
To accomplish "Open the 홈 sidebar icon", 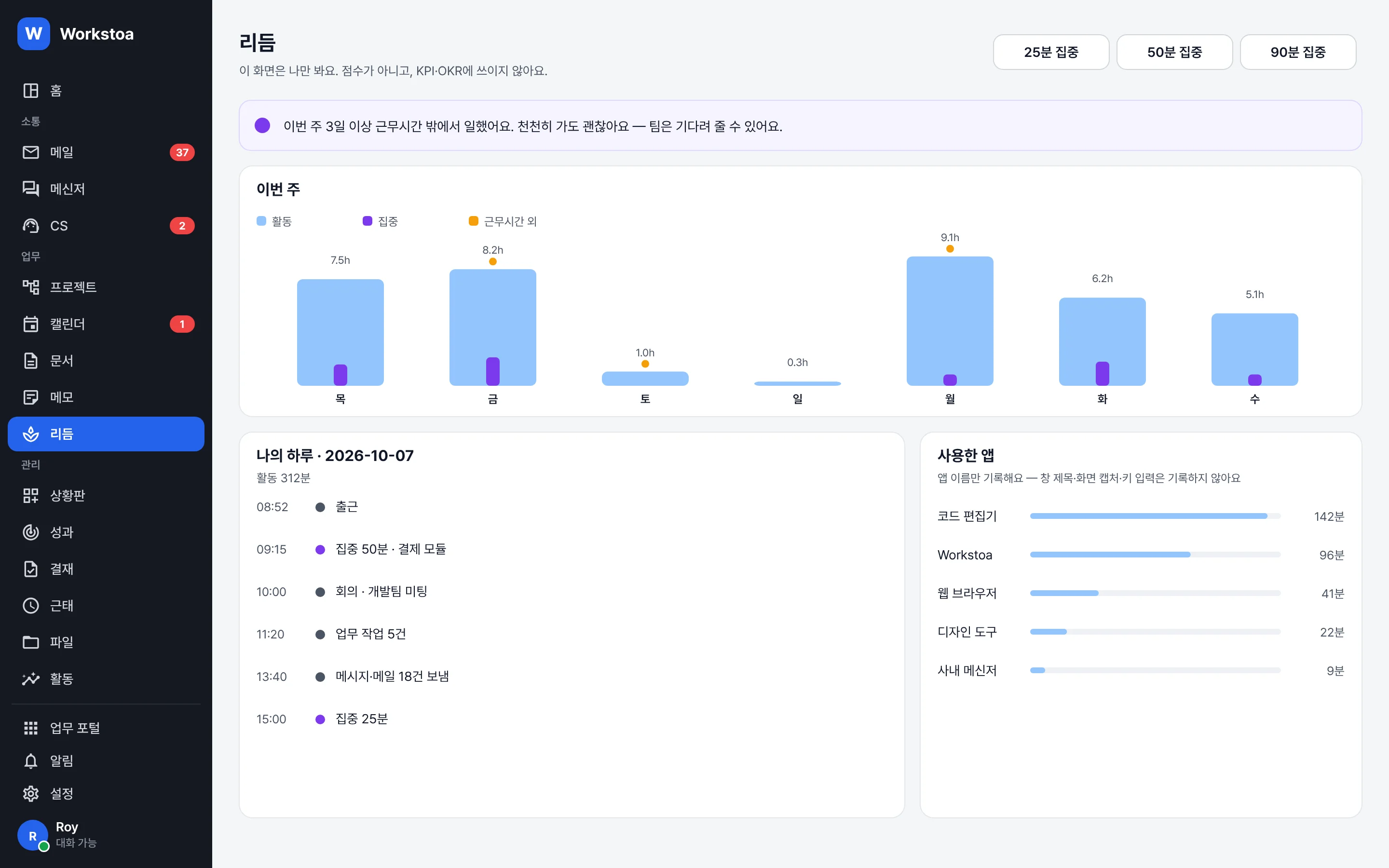I will pyautogui.click(x=30, y=90).
